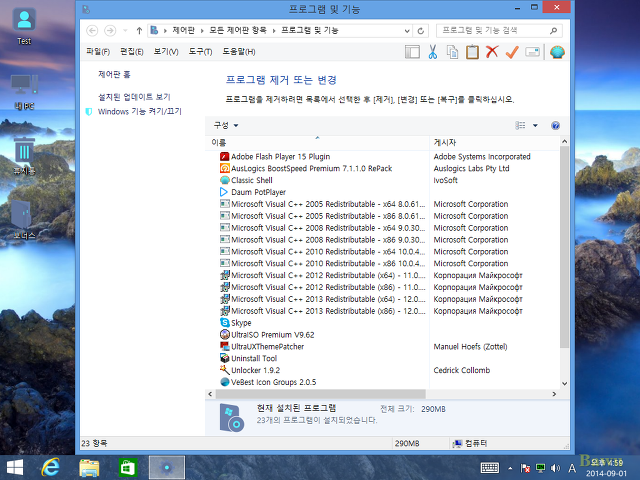Click the change-view list icon
640x480 pixels.
[520, 125]
